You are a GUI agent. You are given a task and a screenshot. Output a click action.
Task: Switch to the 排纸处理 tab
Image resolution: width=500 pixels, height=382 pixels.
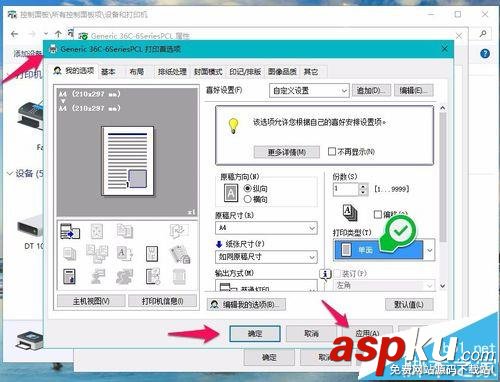coord(172,72)
